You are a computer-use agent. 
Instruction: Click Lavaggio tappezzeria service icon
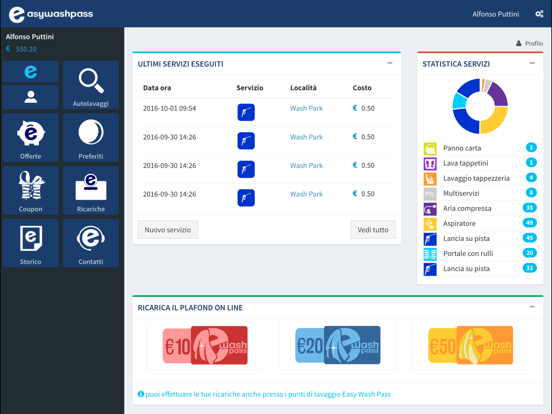coord(430,179)
